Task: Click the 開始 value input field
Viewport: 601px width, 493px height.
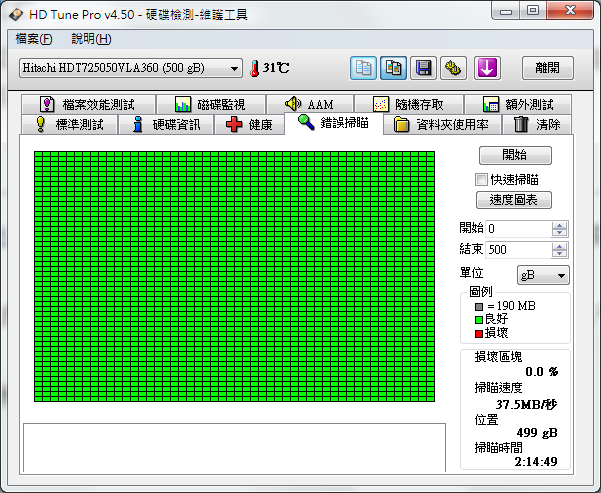Action: click(x=518, y=229)
